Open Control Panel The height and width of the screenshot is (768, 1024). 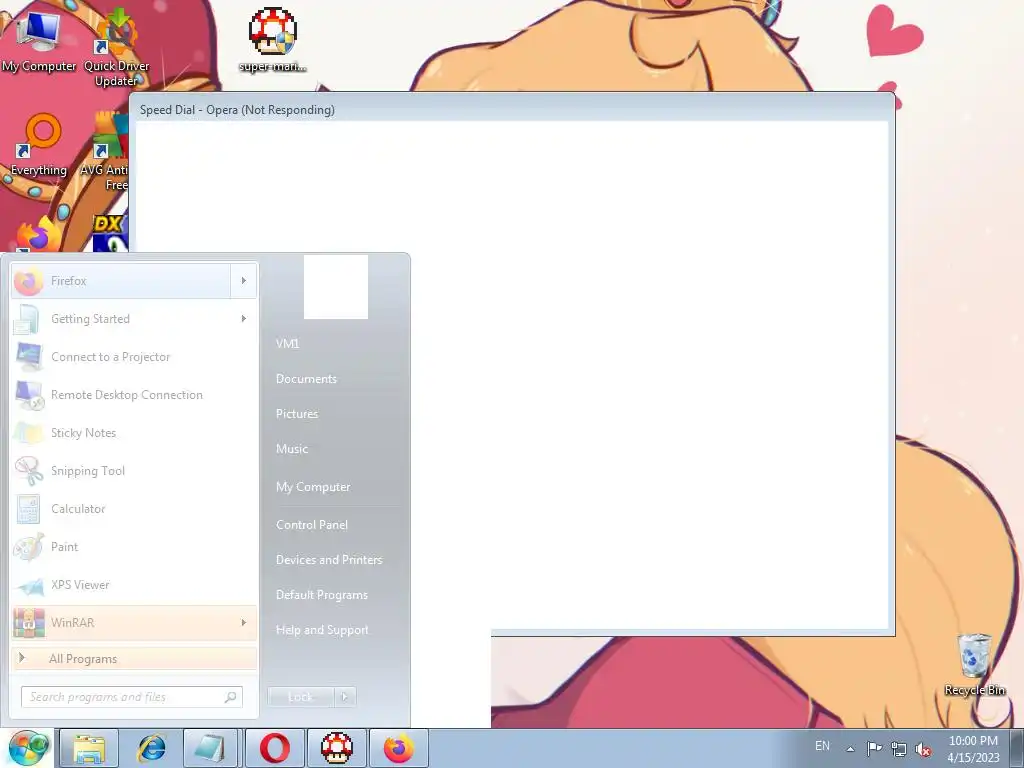click(x=312, y=525)
